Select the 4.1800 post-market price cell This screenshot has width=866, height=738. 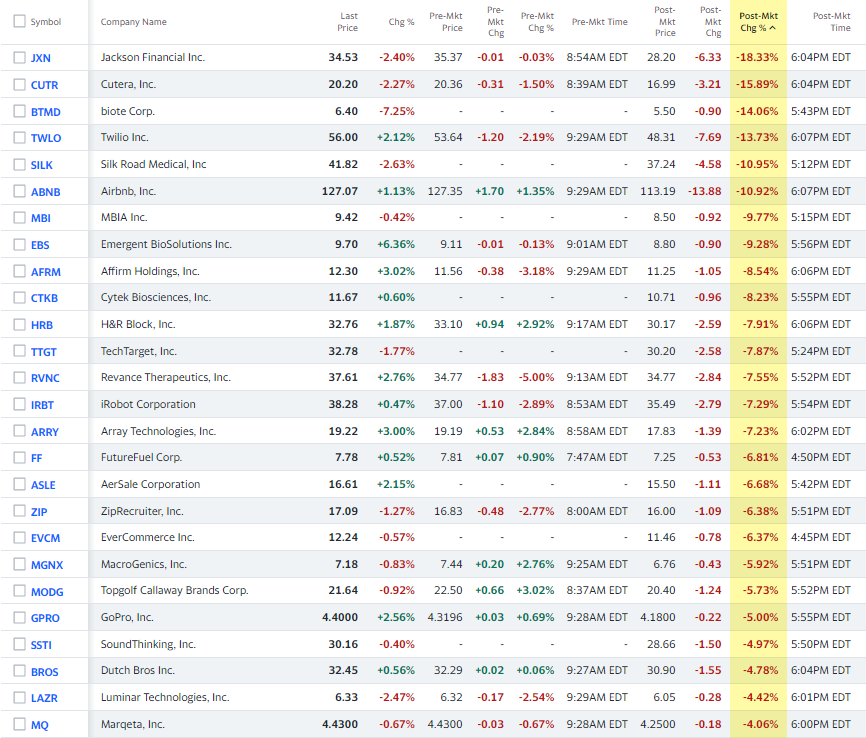[658, 618]
